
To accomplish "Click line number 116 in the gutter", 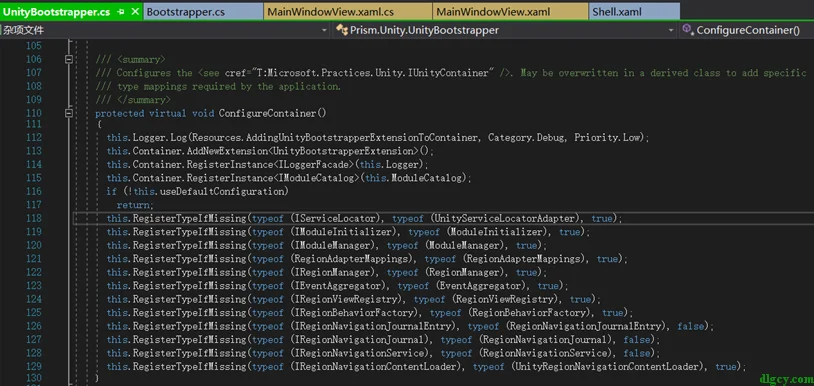I will [33, 191].
